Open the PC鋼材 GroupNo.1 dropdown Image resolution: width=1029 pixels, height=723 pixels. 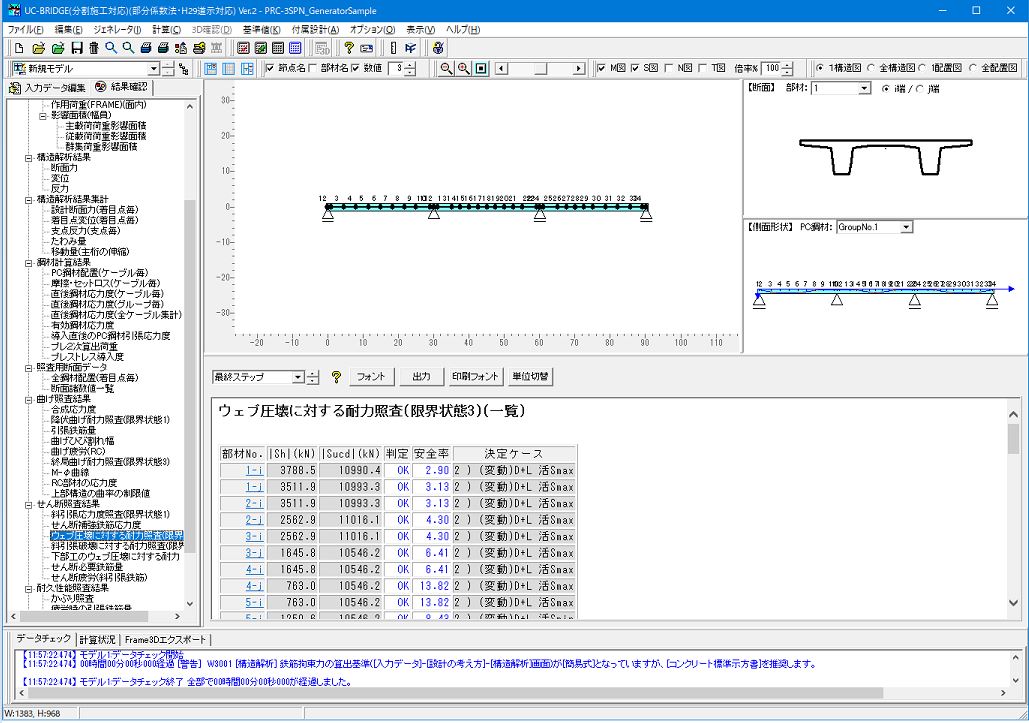(x=906, y=227)
